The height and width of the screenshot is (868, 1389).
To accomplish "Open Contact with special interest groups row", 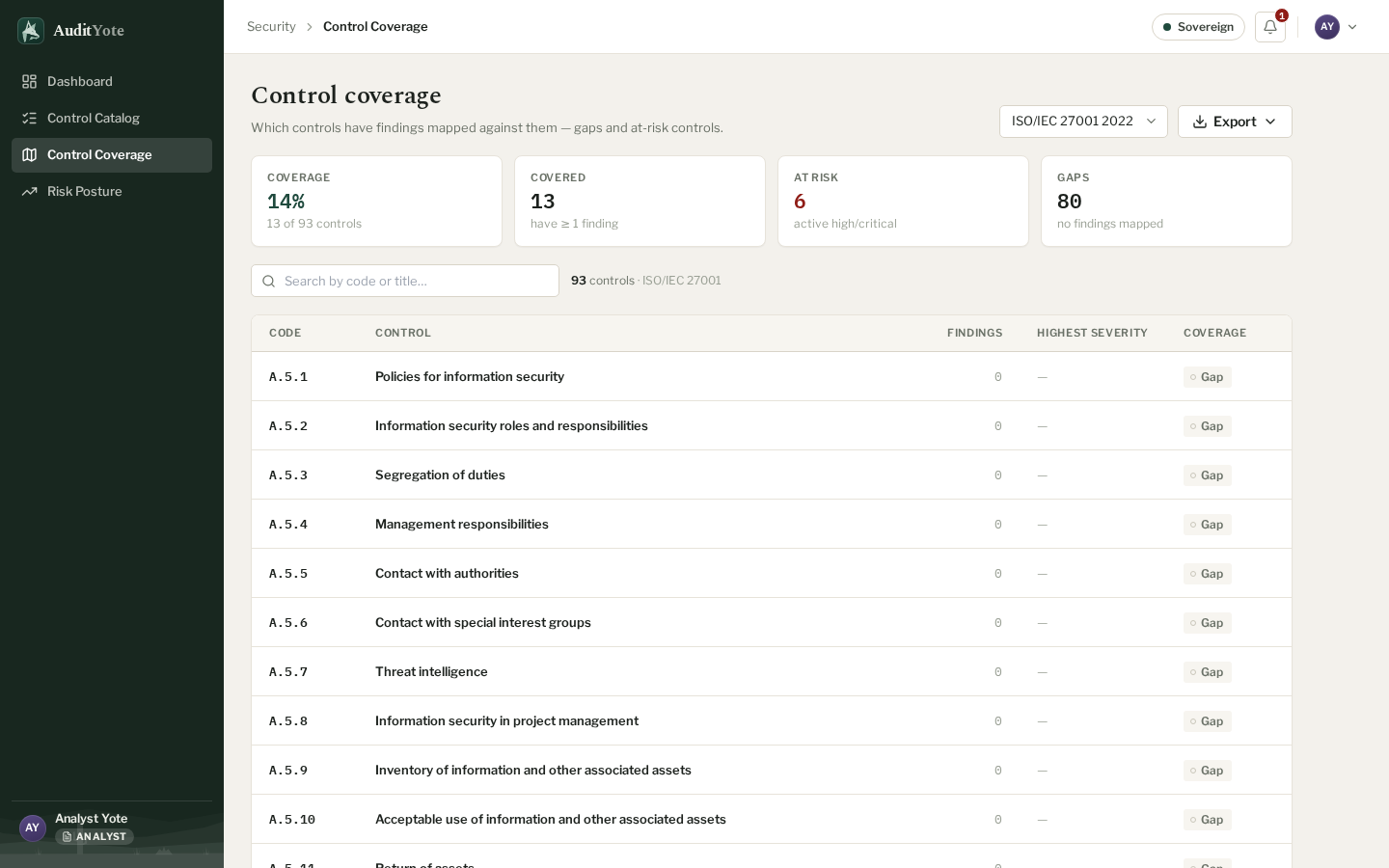I will (x=772, y=623).
